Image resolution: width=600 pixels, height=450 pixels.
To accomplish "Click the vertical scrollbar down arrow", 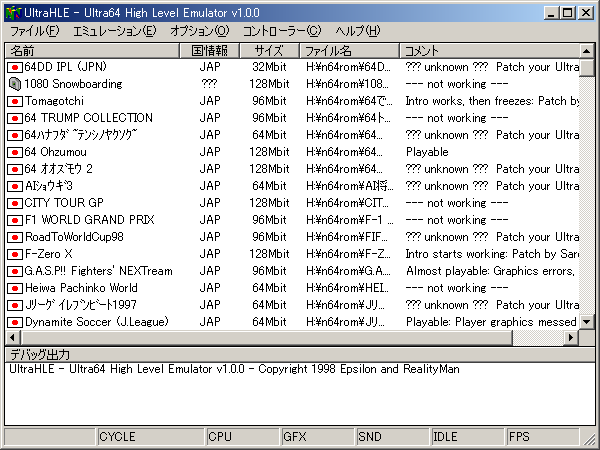I will click(x=587, y=323).
